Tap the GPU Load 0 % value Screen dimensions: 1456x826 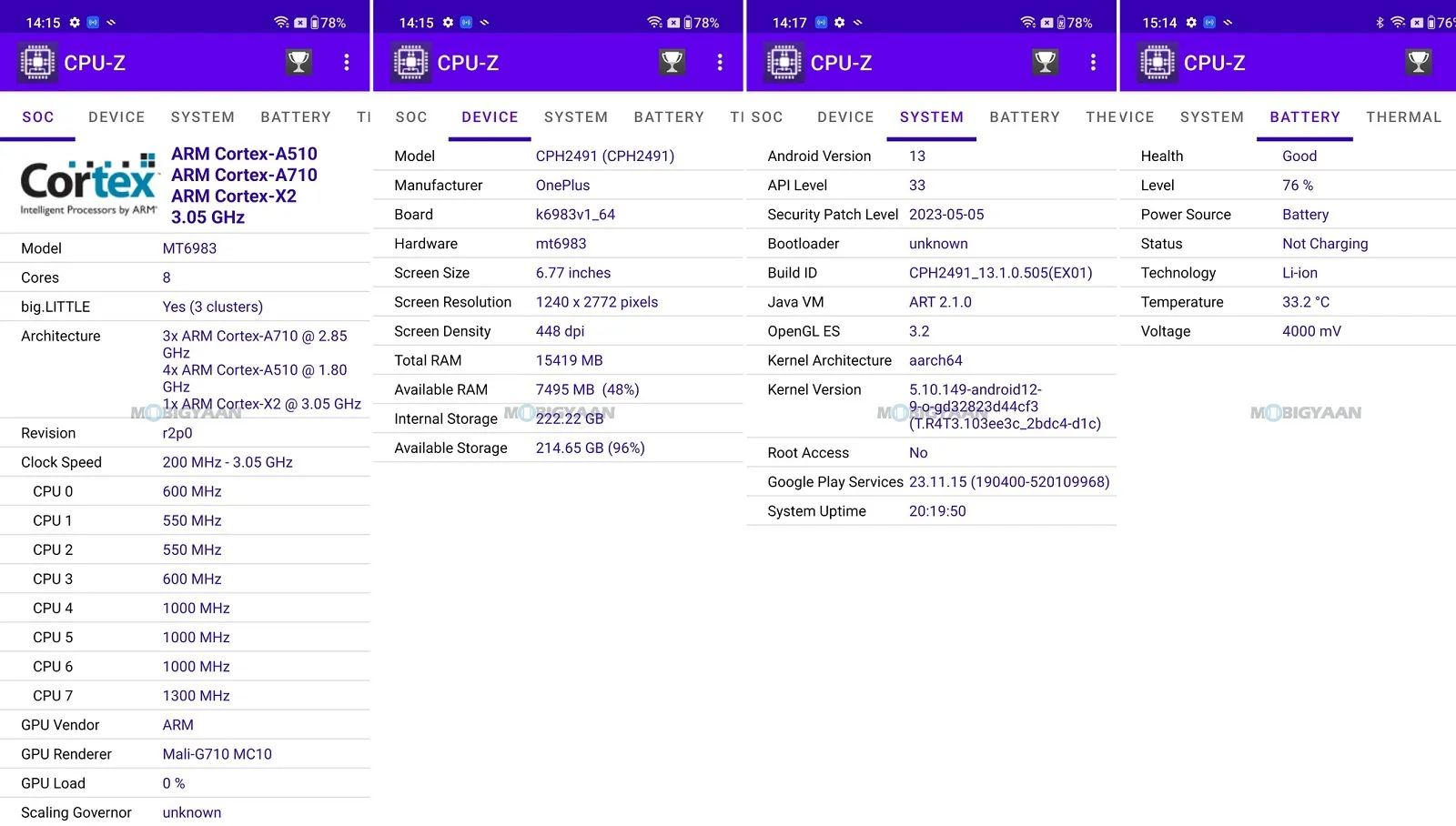coord(174,783)
